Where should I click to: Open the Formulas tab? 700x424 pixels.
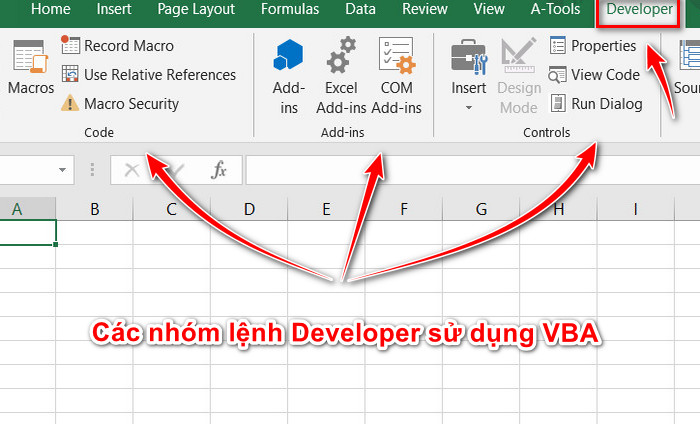click(x=290, y=9)
